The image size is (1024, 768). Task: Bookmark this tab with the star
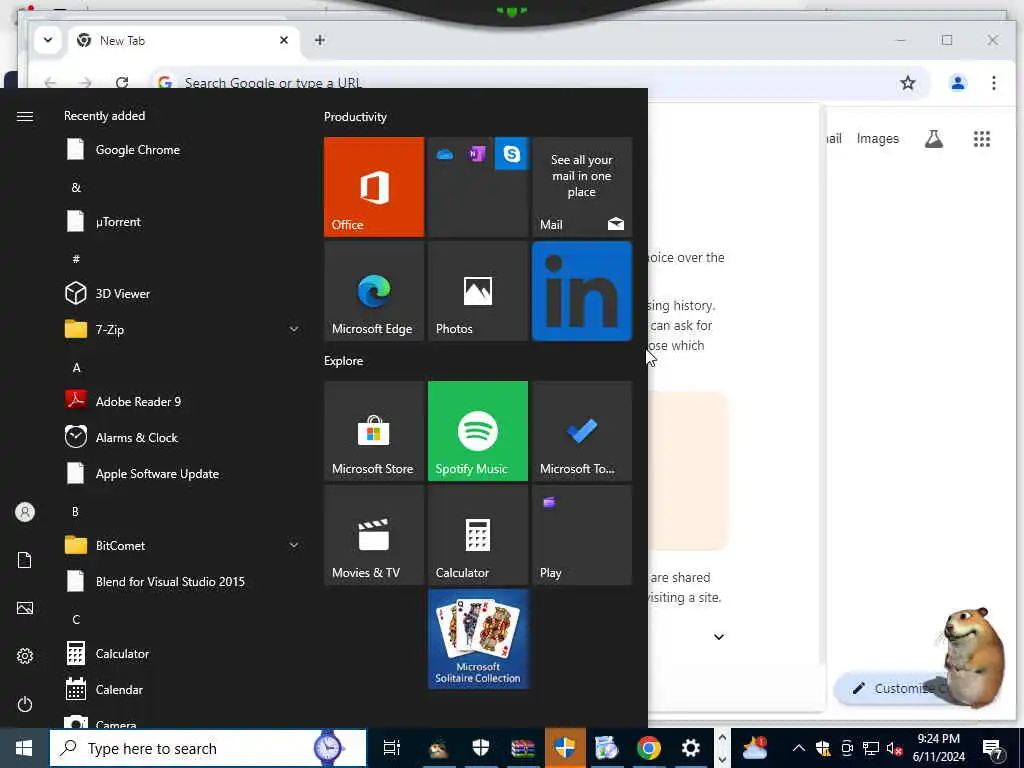coord(908,83)
